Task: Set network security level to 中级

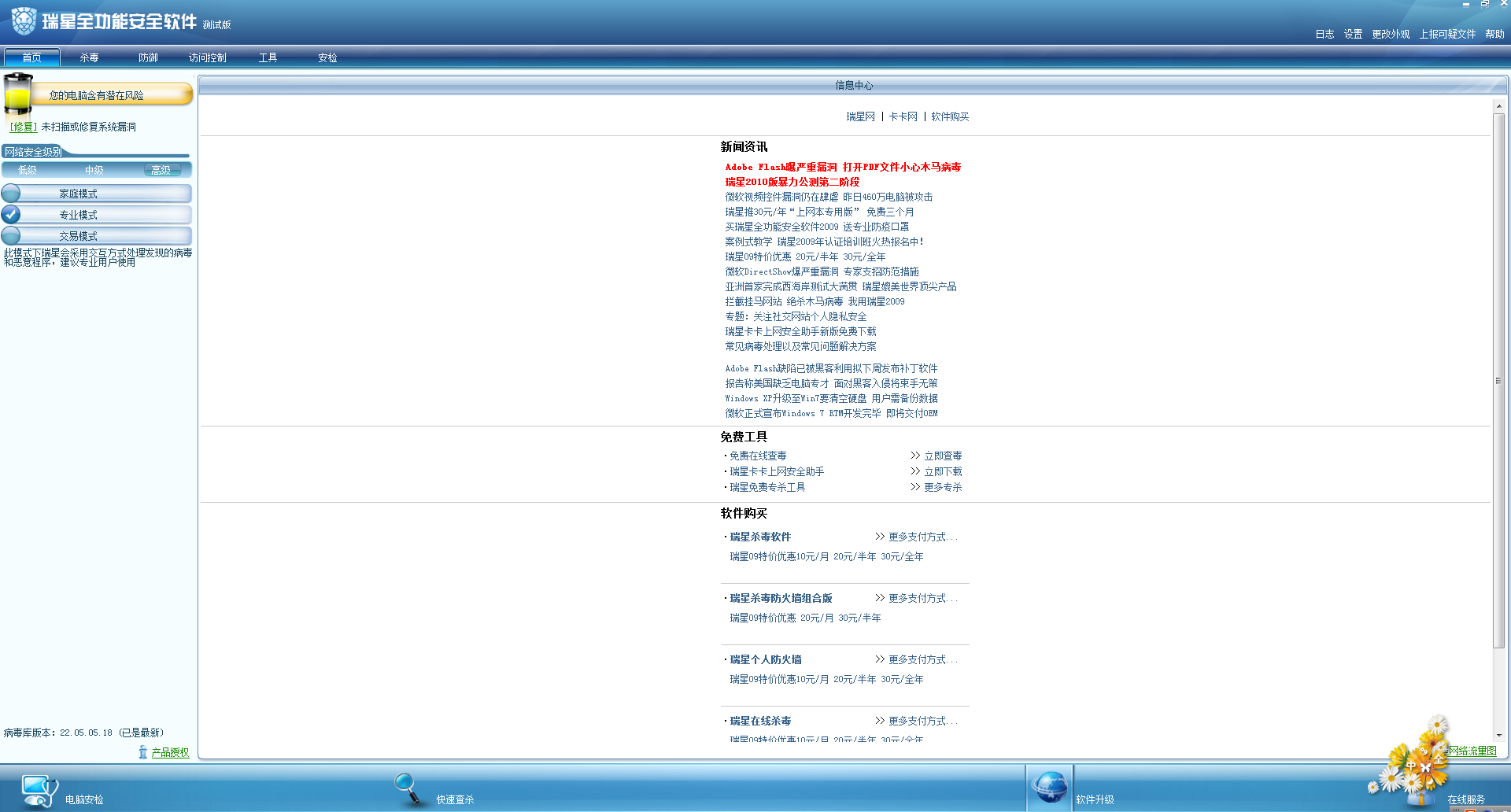Action: [94, 170]
